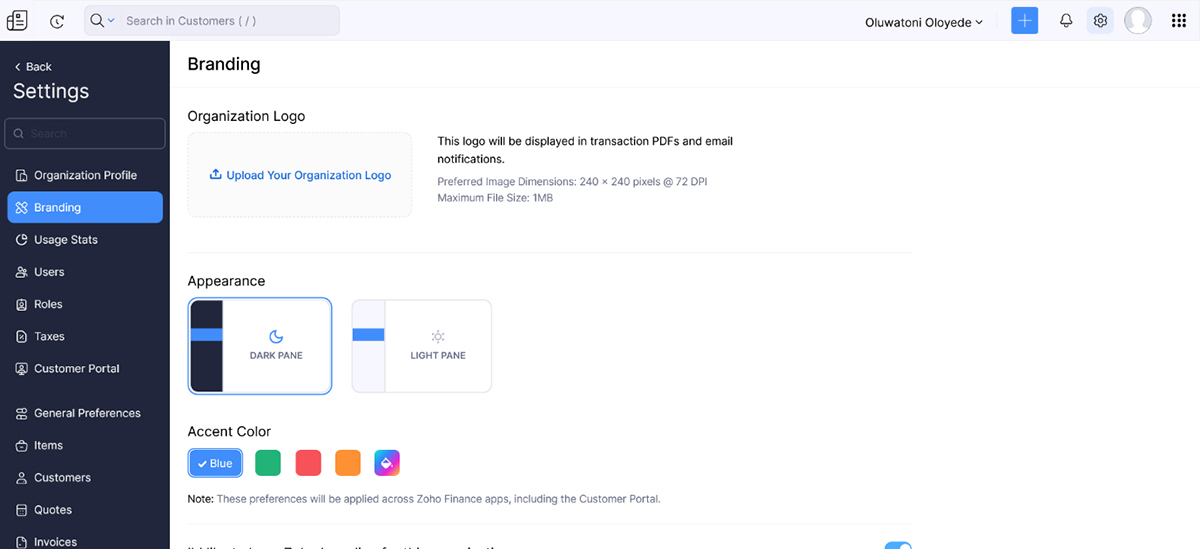1200x549 pixels.
Task: Select the Dark Pane appearance option
Action: (x=260, y=346)
